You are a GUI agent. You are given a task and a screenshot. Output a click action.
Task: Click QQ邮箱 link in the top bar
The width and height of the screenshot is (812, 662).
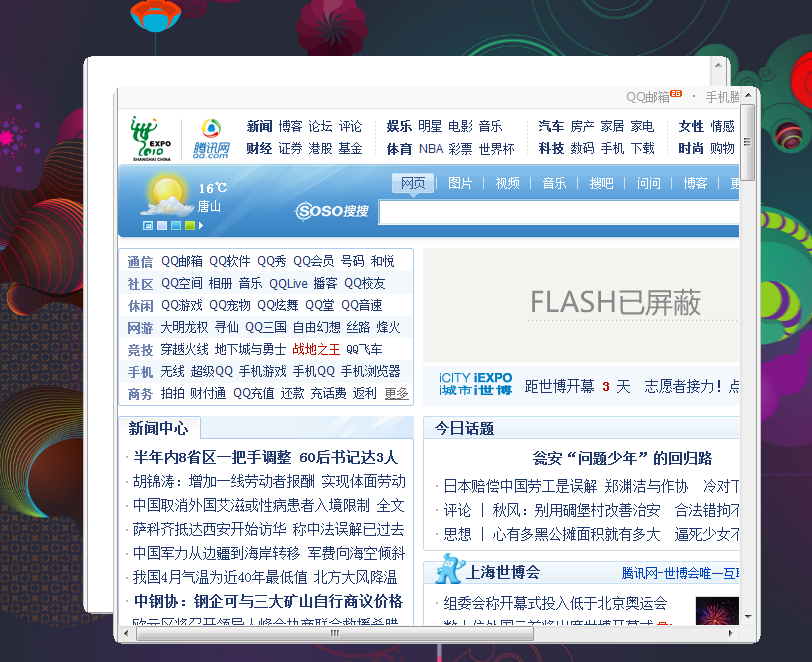[648, 97]
